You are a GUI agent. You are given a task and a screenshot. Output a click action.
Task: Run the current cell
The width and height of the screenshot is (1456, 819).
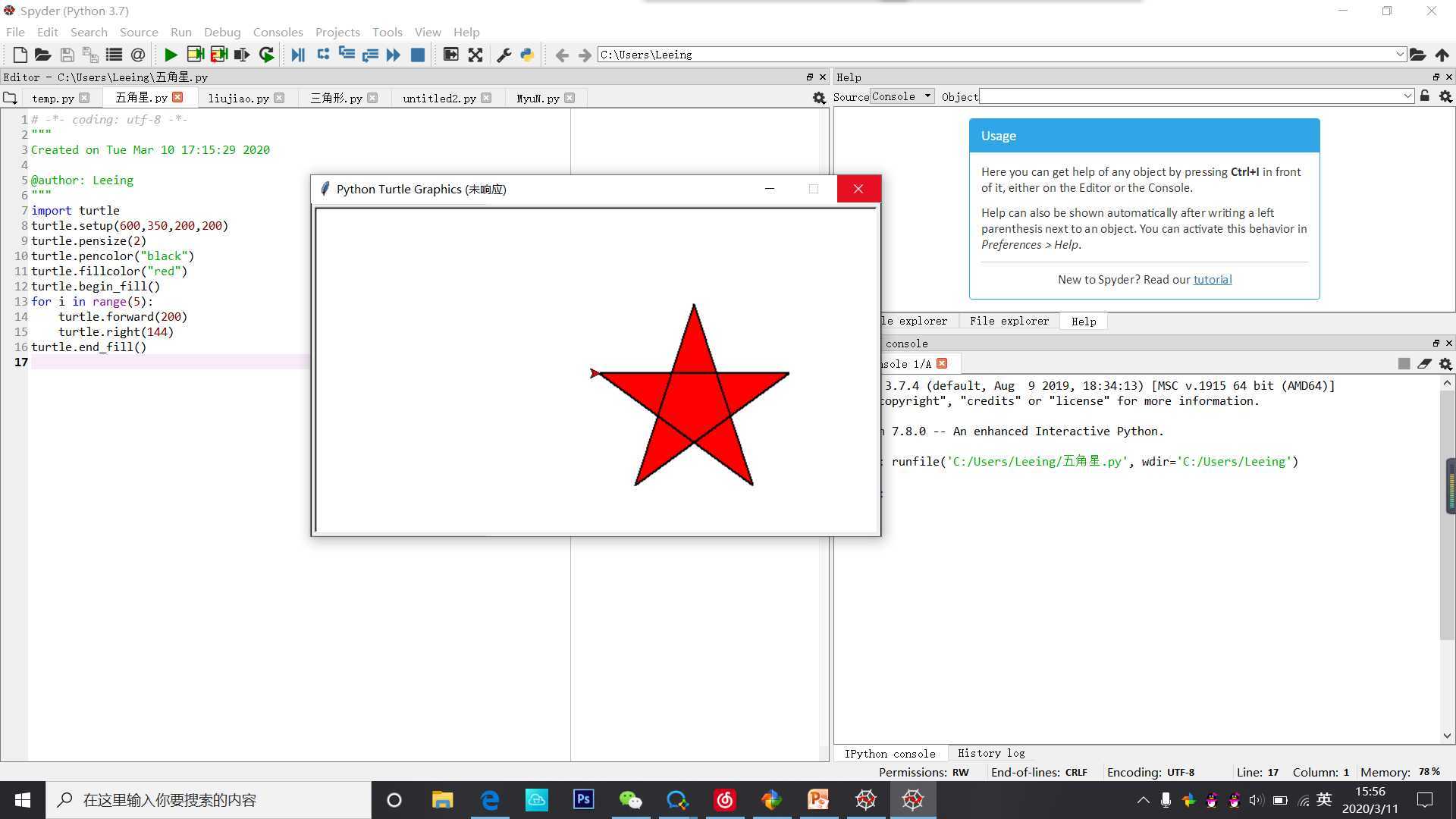[x=195, y=55]
